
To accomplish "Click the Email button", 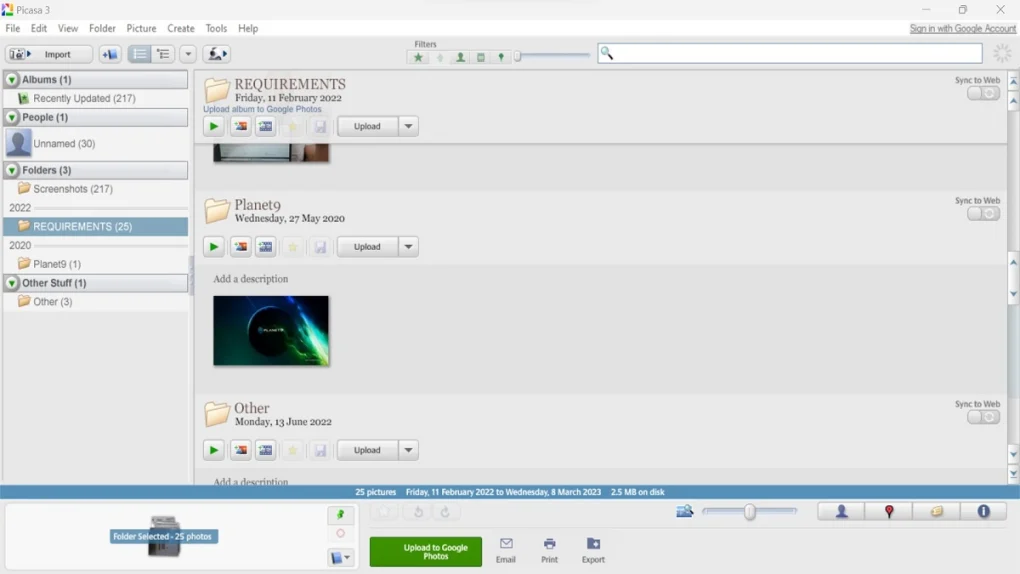I will (505, 550).
